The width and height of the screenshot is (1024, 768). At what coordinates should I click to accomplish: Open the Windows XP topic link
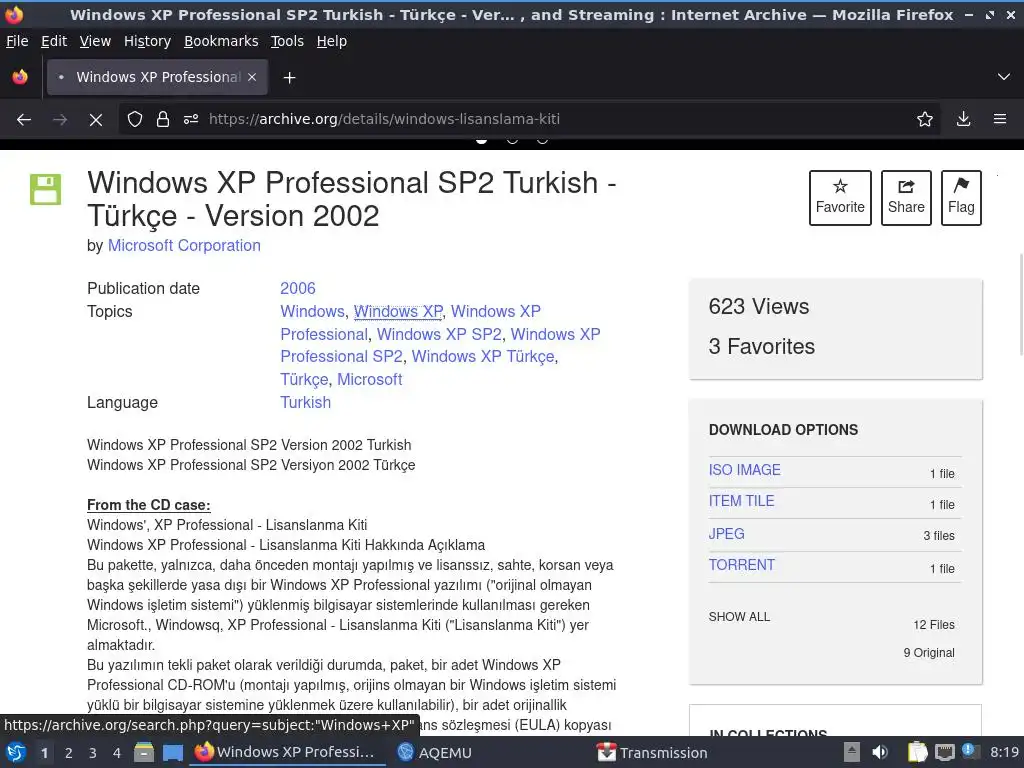point(398,312)
